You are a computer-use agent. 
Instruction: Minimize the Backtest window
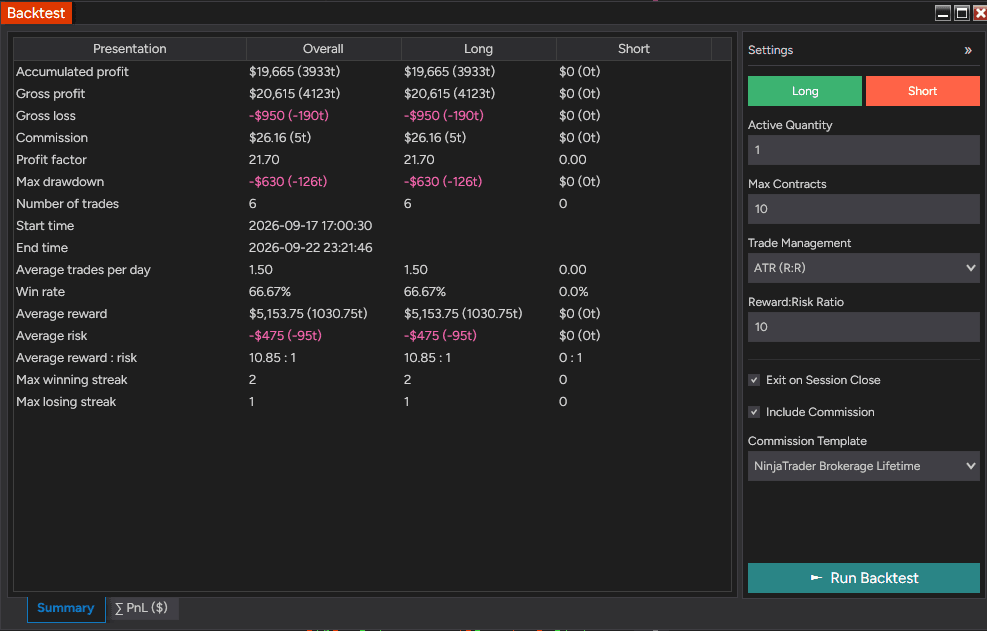point(942,13)
